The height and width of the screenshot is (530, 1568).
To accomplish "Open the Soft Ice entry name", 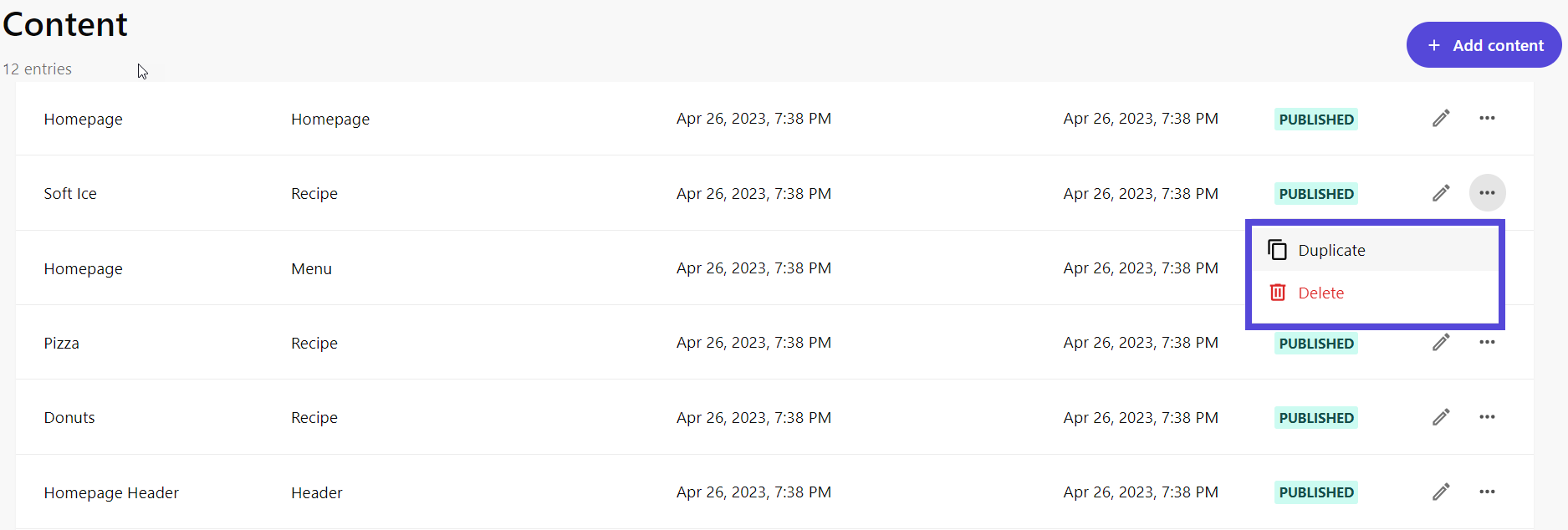I will pyautogui.click(x=70, y=194).
